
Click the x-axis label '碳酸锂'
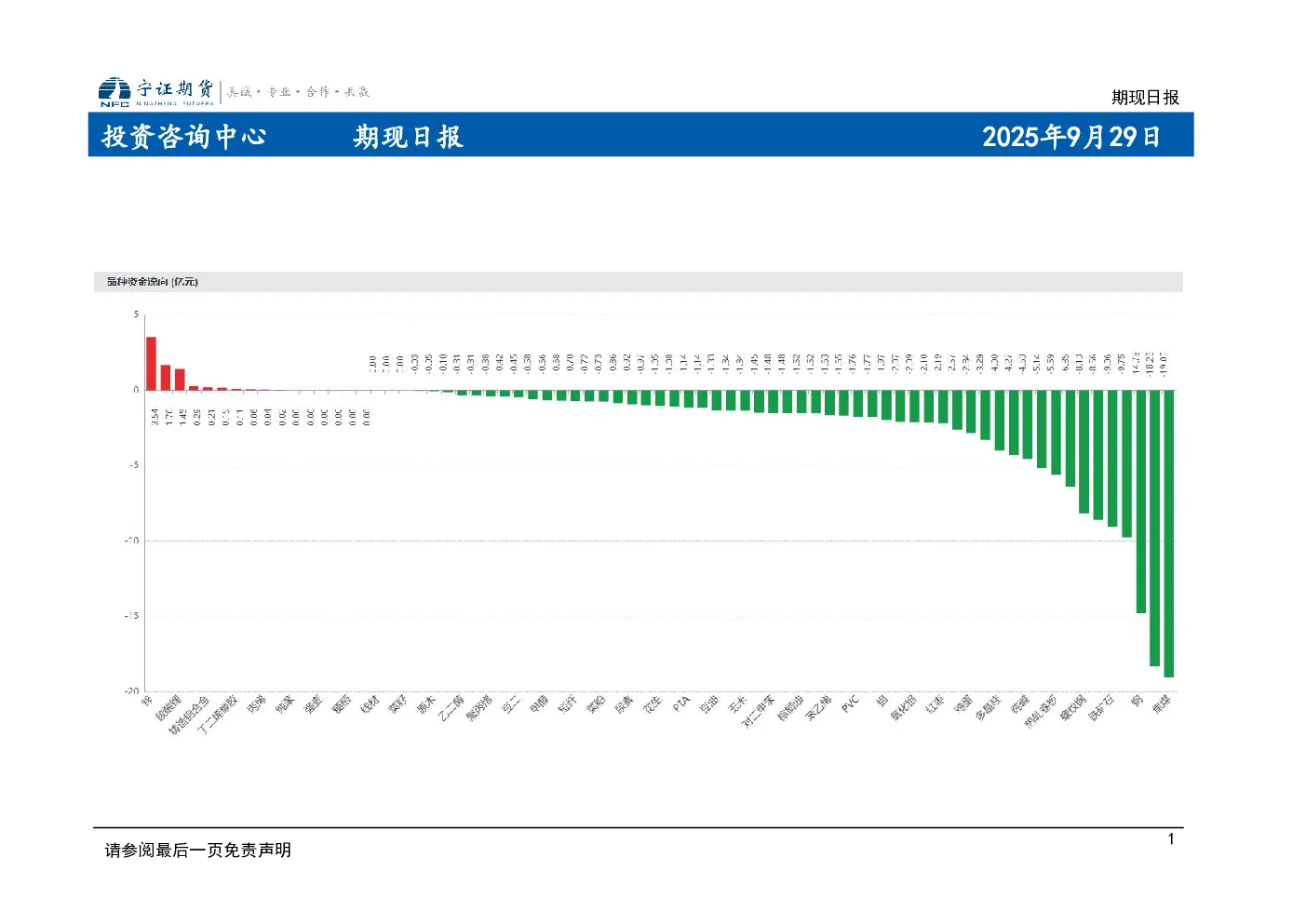coord(168,707)
